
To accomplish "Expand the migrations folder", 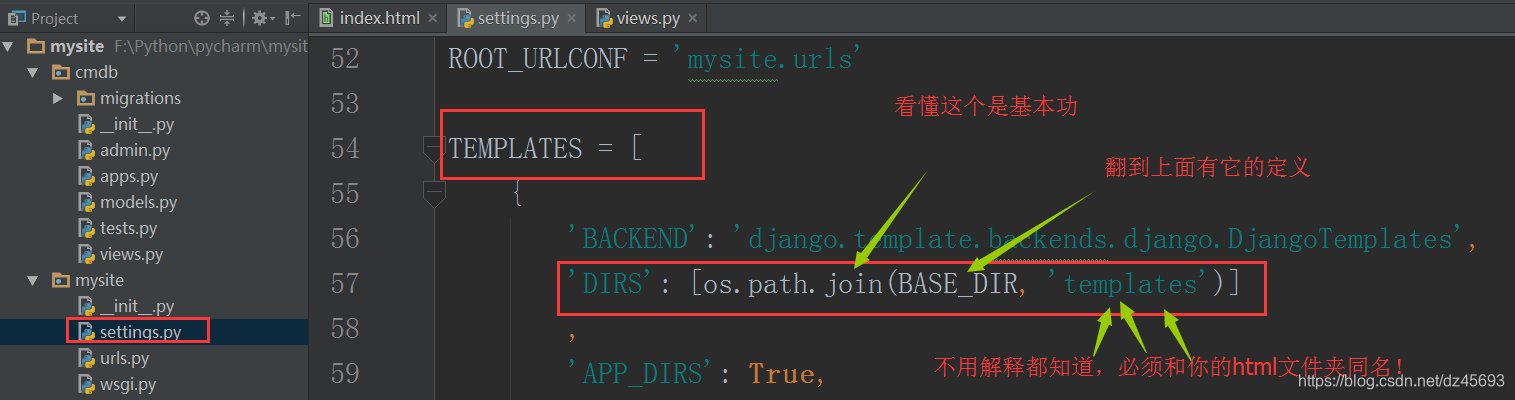I will pyautogui.click(x=57, y=98).
